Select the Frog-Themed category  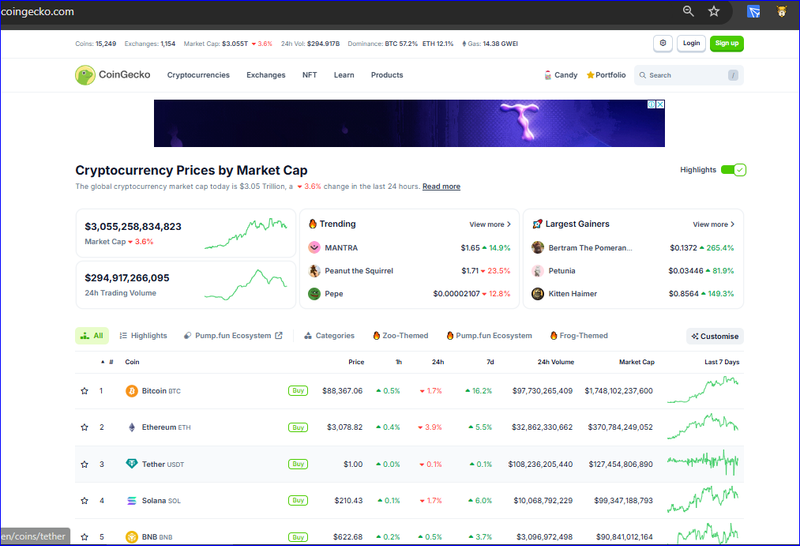pyautogui.click(x=579, y=336)
